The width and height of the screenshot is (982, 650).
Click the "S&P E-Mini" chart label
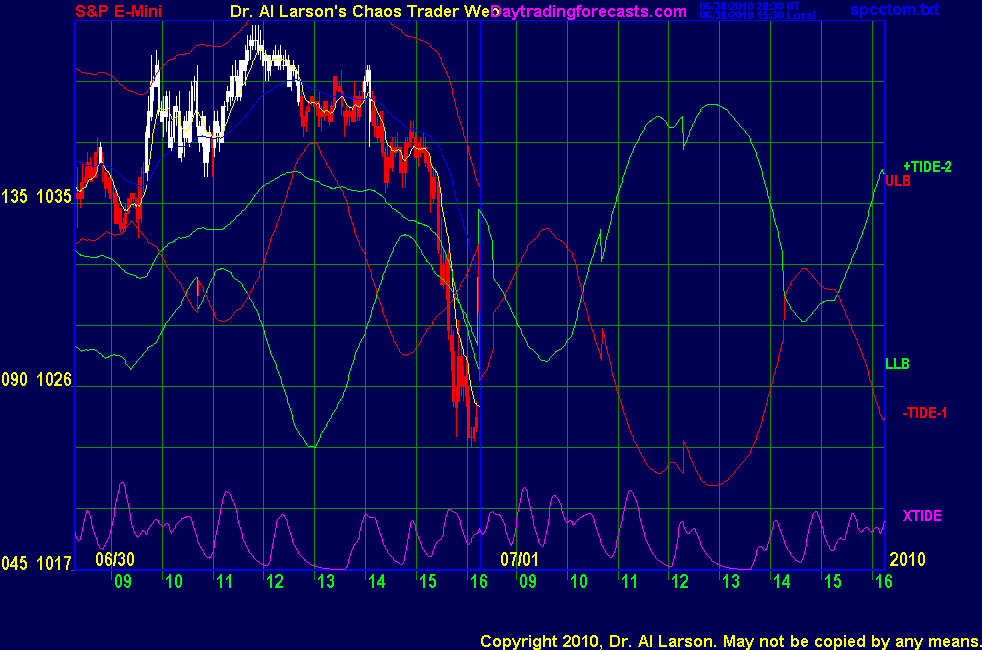tap(118, 11)
